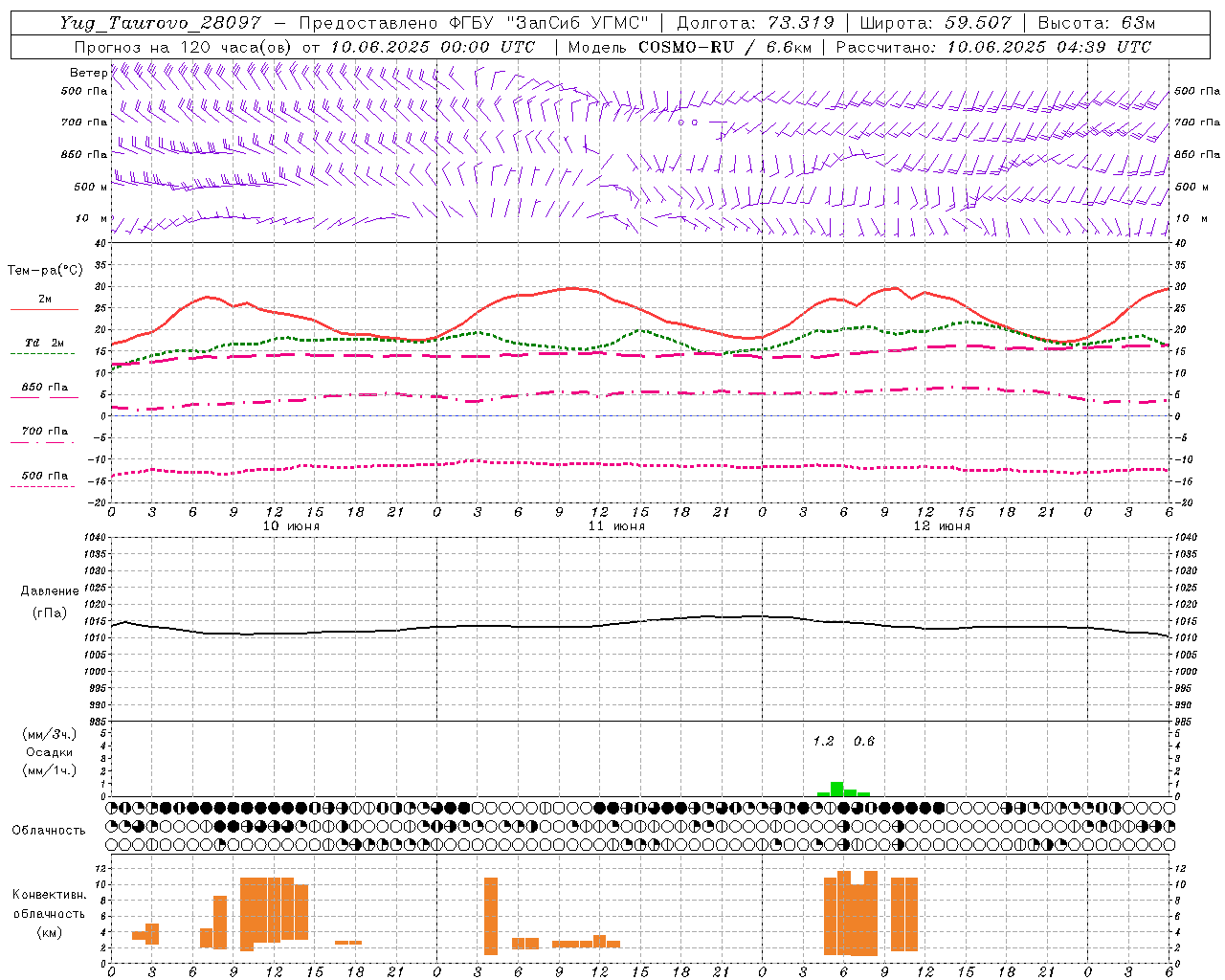Screen dimensions: 1225x980
Task: Click the Долгота: 73.319 value
Action: click(x=755, y=23)
